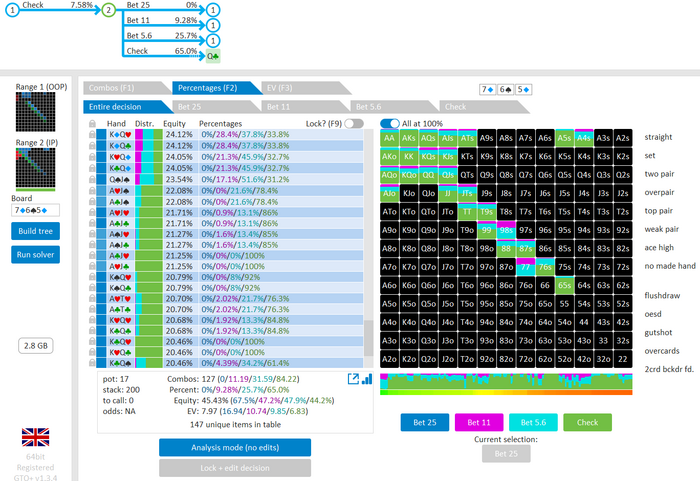The image size is (700, 481).
Task: Click the bar chart icon
Action: click(367, 379)
